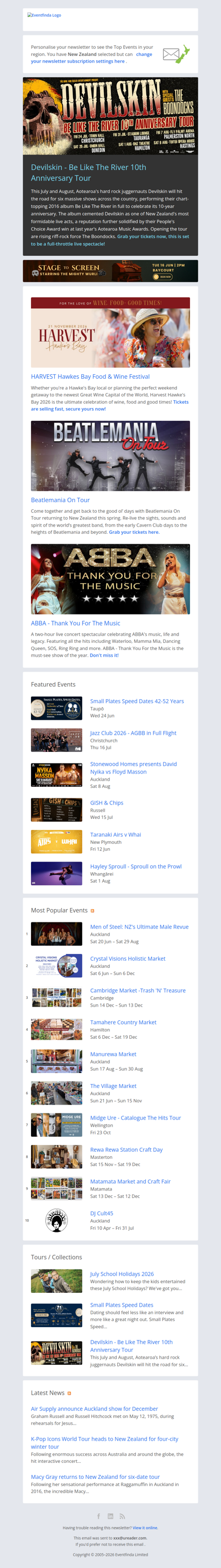Open Rewa Rewa Station Craft Day

[x=127, y=1150]
